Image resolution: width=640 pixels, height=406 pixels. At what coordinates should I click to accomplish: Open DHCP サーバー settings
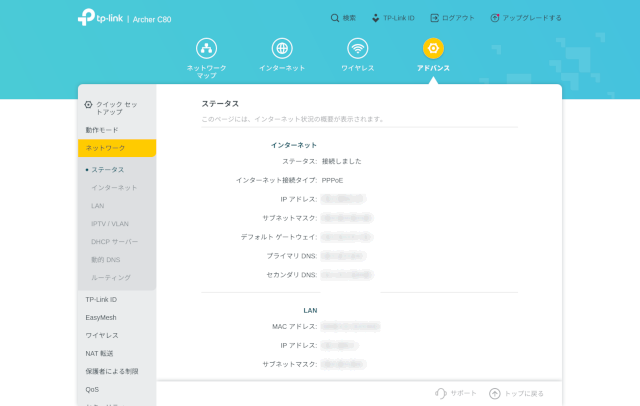pos(117,242)
